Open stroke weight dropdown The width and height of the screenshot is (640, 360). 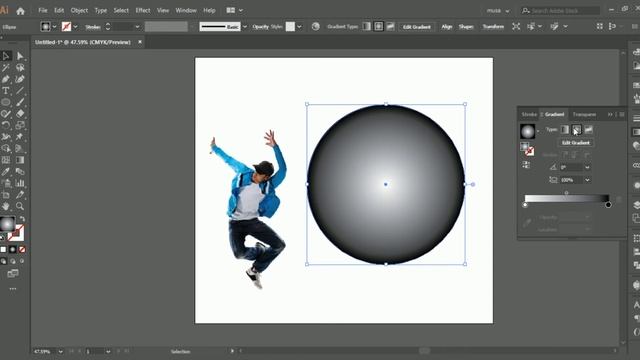click(x=137, y=27)
